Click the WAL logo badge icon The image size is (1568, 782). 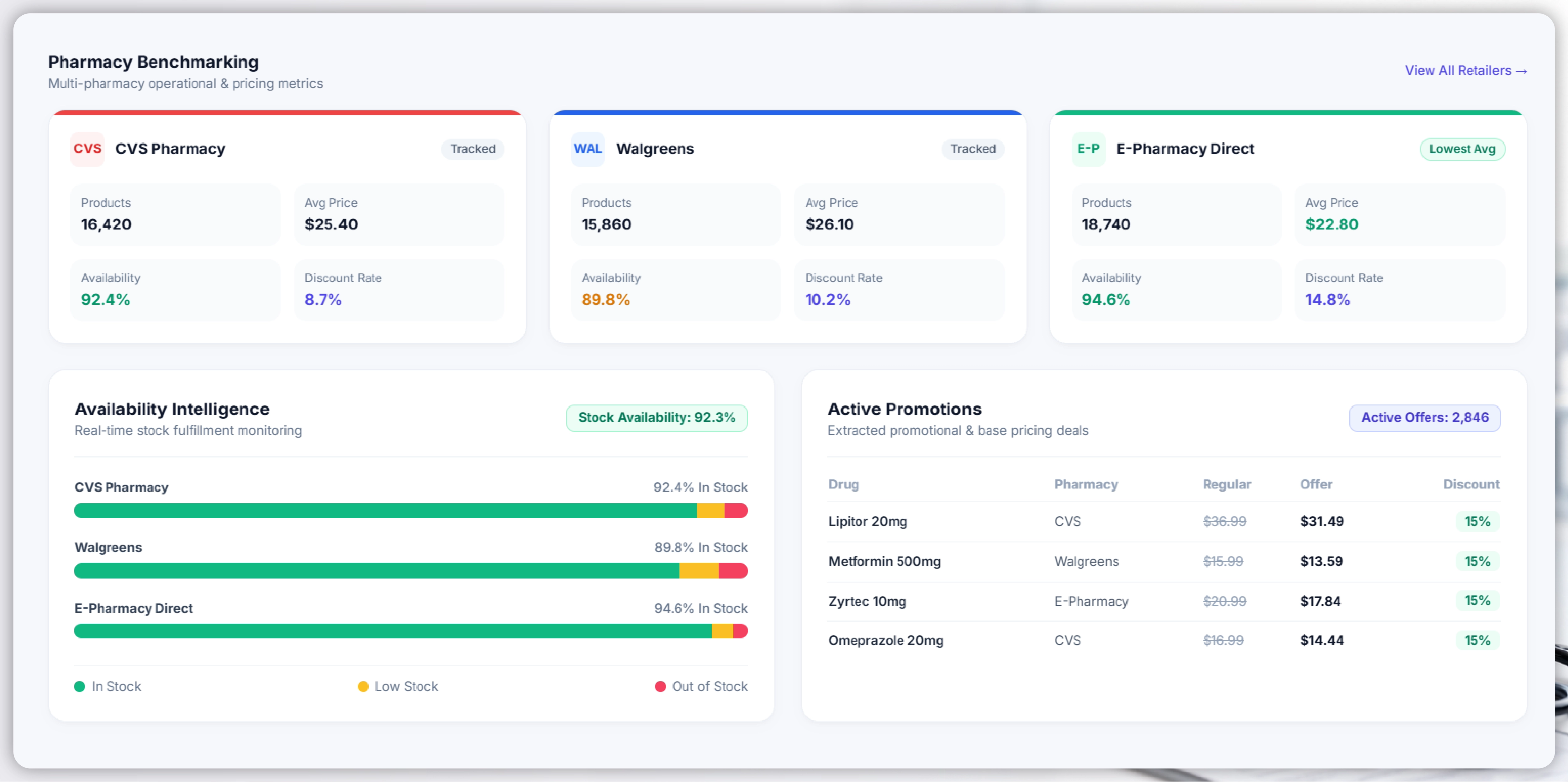[x=588, y=149]
